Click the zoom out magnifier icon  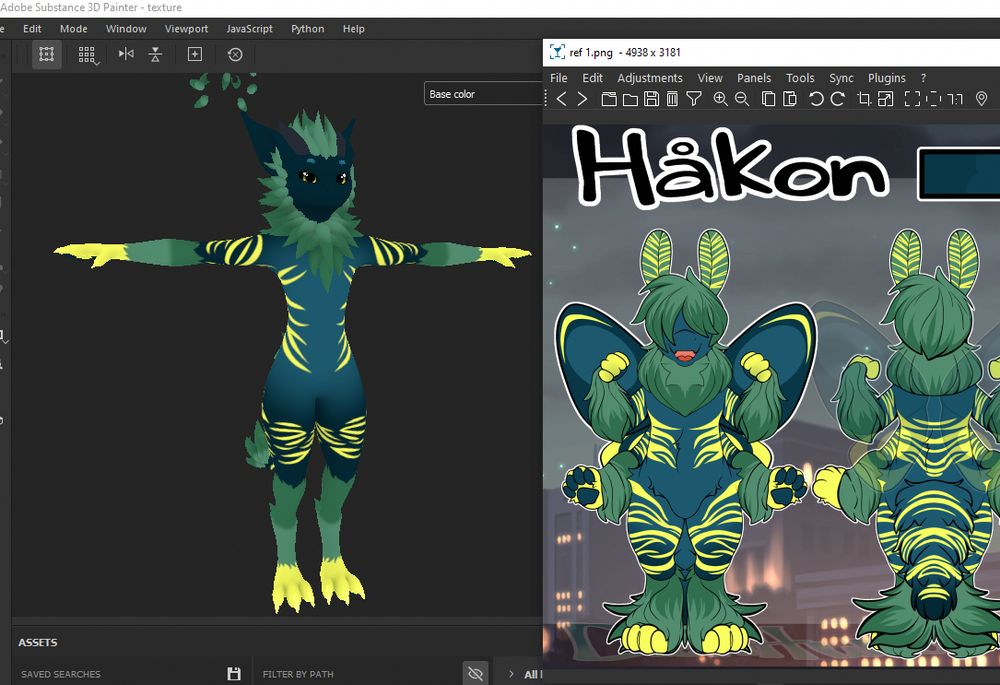(x=742, y=99)
